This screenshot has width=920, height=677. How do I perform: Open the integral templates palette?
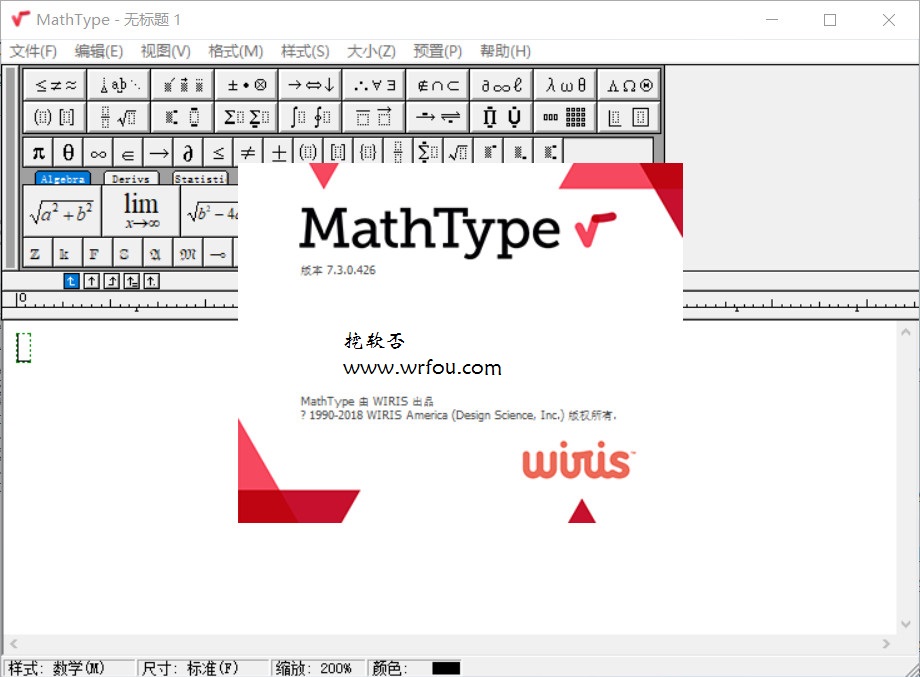point(311,117)
